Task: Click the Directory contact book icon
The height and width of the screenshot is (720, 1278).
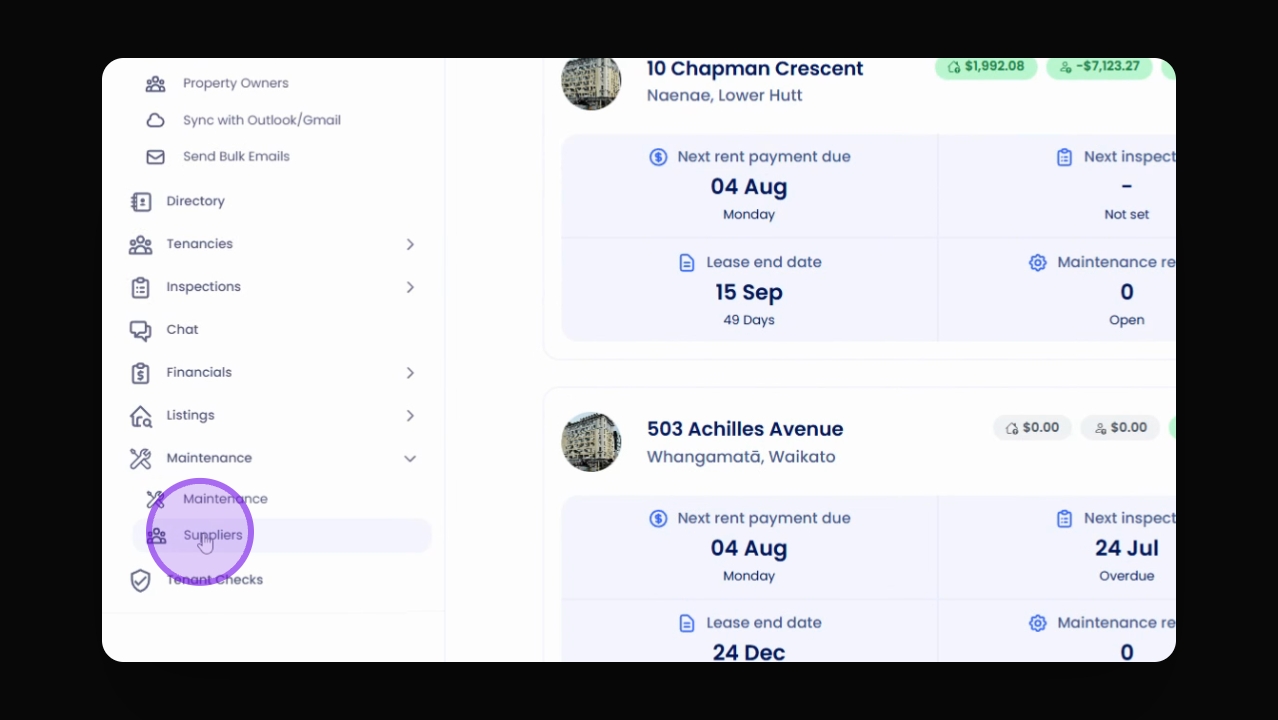Action: click(141, 202)
